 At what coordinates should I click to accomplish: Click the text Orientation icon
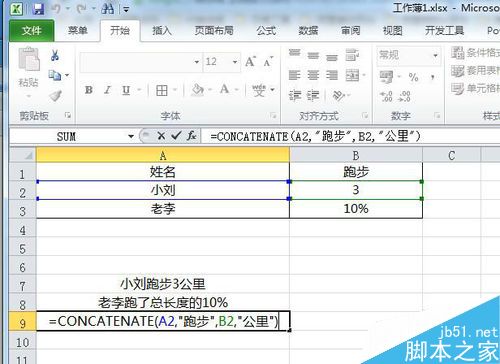pos(339,96)
